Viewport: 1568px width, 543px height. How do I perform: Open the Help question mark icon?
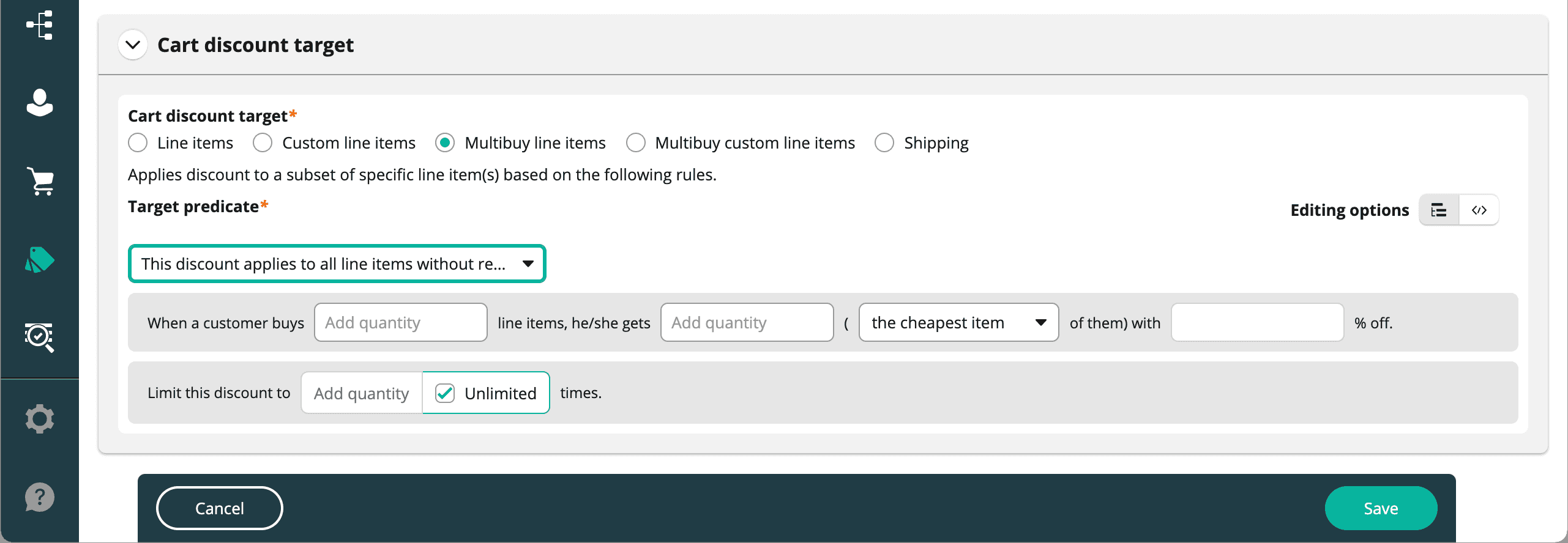pos(40,497)
